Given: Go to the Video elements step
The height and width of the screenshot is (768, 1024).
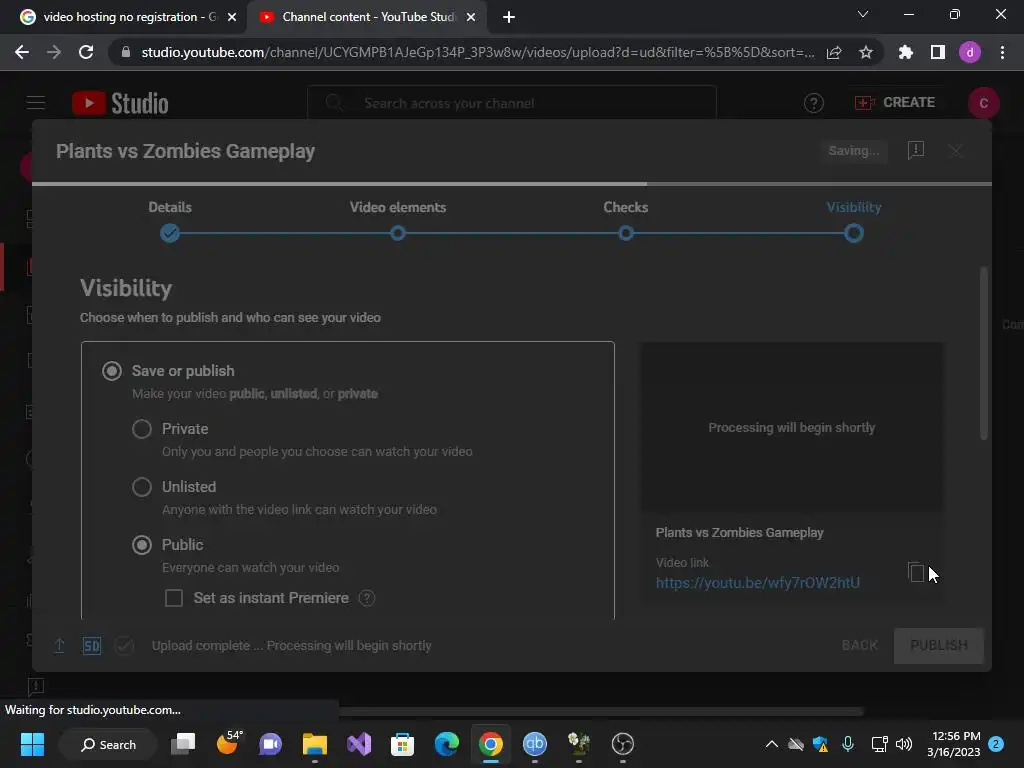Looking at the screenshot, I should tap(398, 221).
